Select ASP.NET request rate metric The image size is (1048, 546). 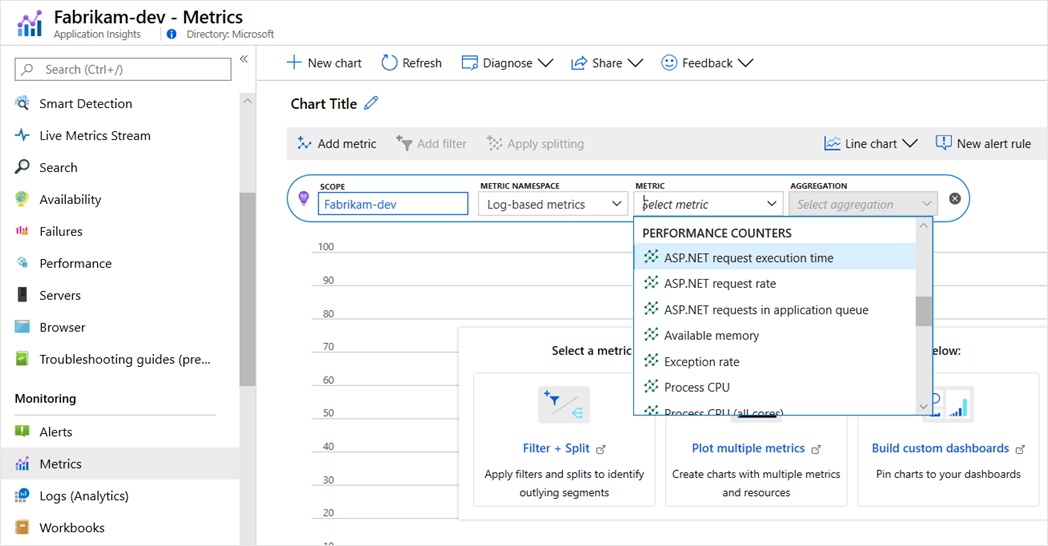[720, 284]
